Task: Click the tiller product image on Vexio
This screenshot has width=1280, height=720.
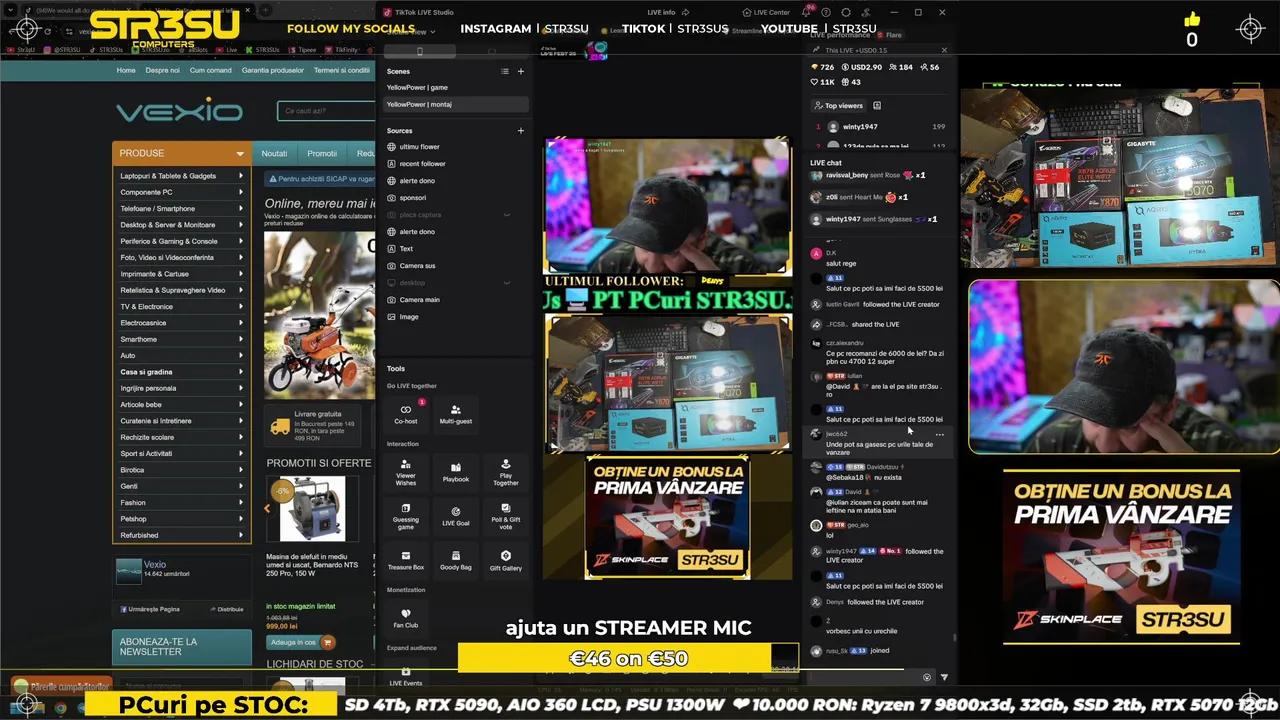Action: (x=319, y=315)
